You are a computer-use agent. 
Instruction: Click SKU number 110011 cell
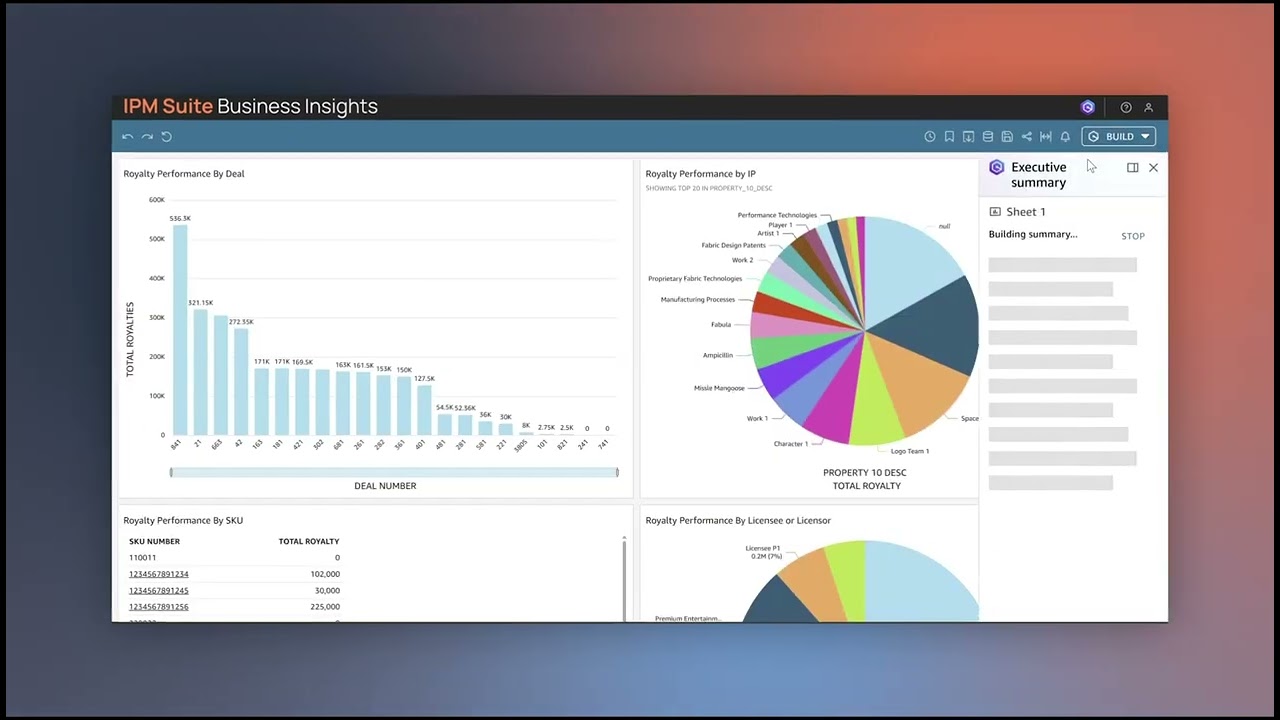(x=142, y=558)
